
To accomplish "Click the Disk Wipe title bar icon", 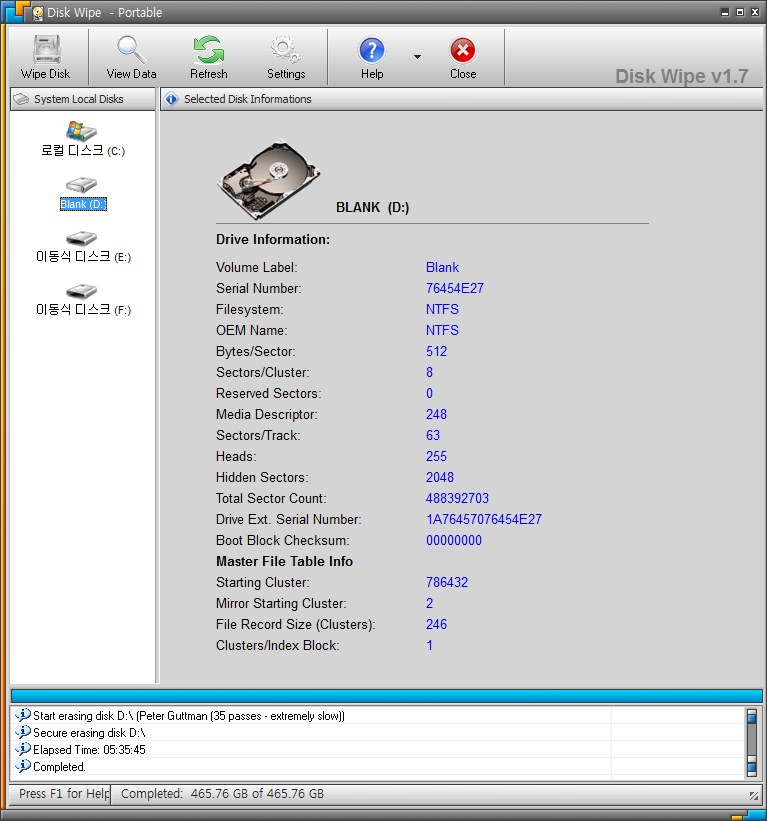I will (37, 13).
